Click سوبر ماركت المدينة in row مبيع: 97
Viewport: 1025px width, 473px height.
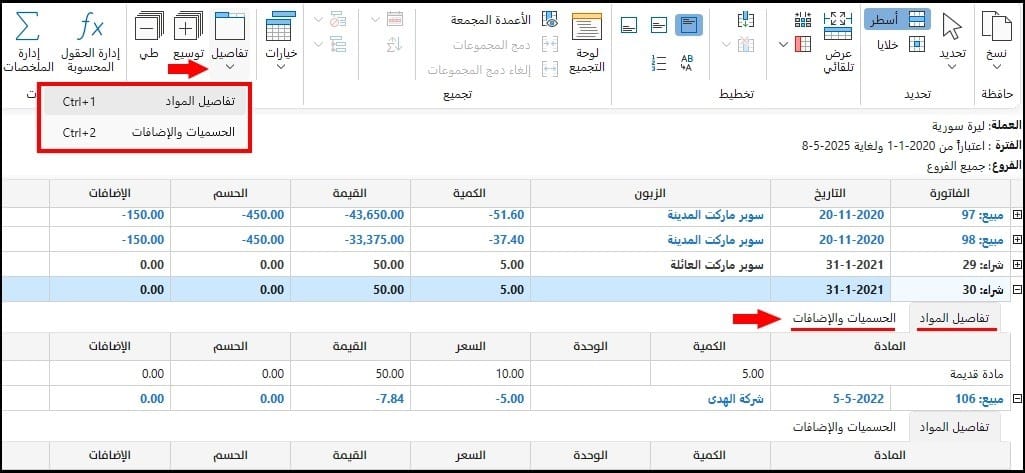[716, 215]
